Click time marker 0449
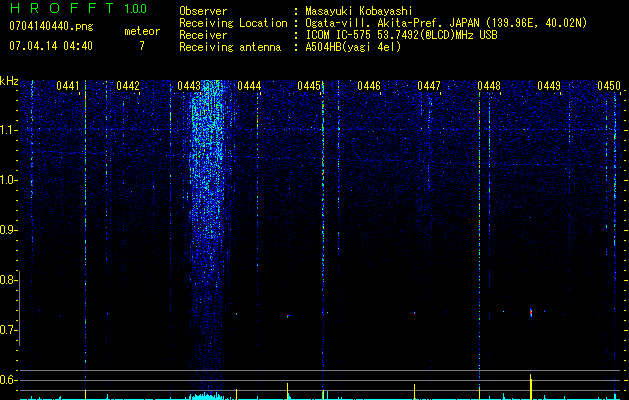This screenshot has width=629, height=400. point(549,86)
